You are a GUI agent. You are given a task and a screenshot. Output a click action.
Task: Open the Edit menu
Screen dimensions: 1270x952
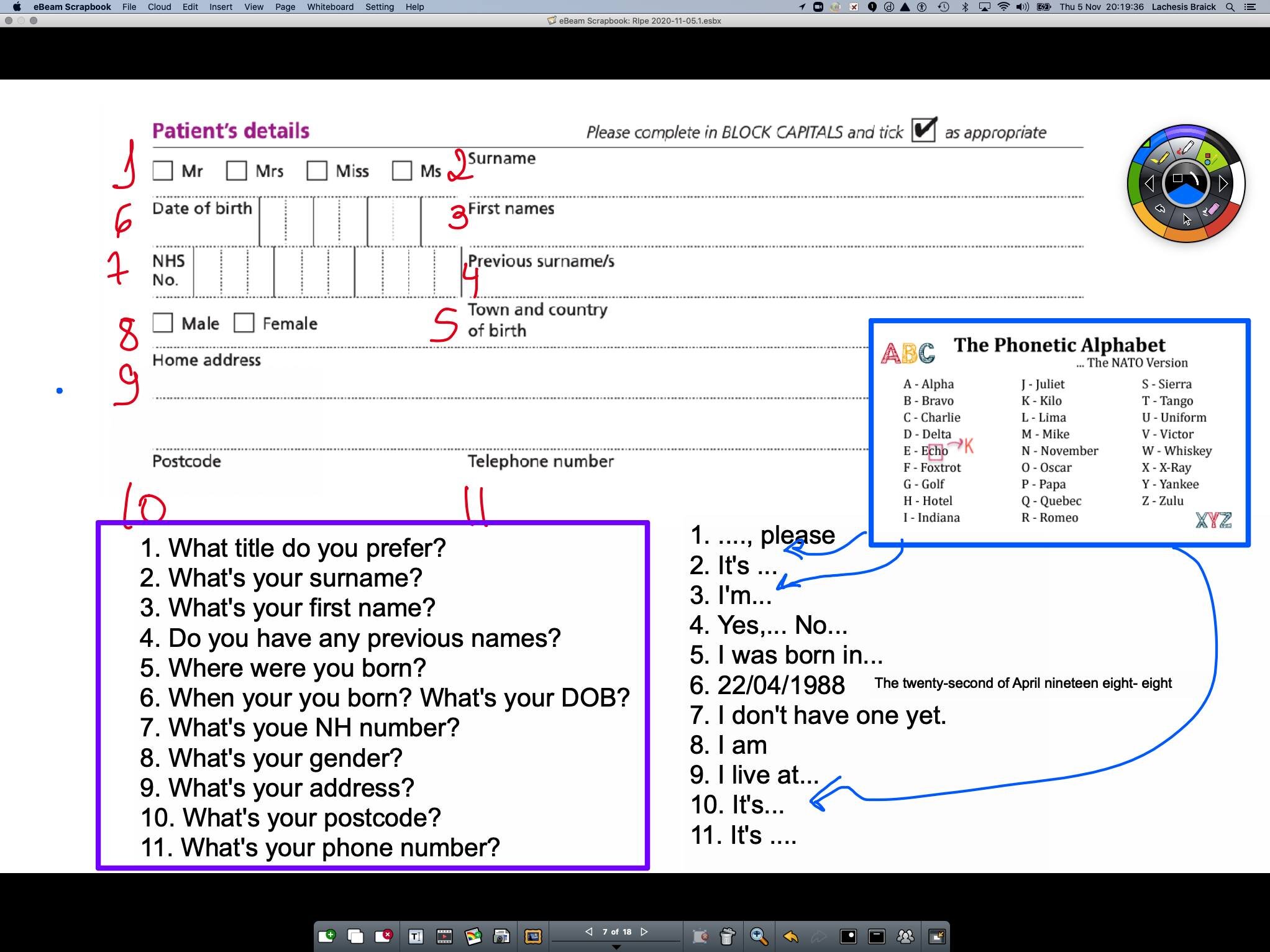(x=190, y=7)
